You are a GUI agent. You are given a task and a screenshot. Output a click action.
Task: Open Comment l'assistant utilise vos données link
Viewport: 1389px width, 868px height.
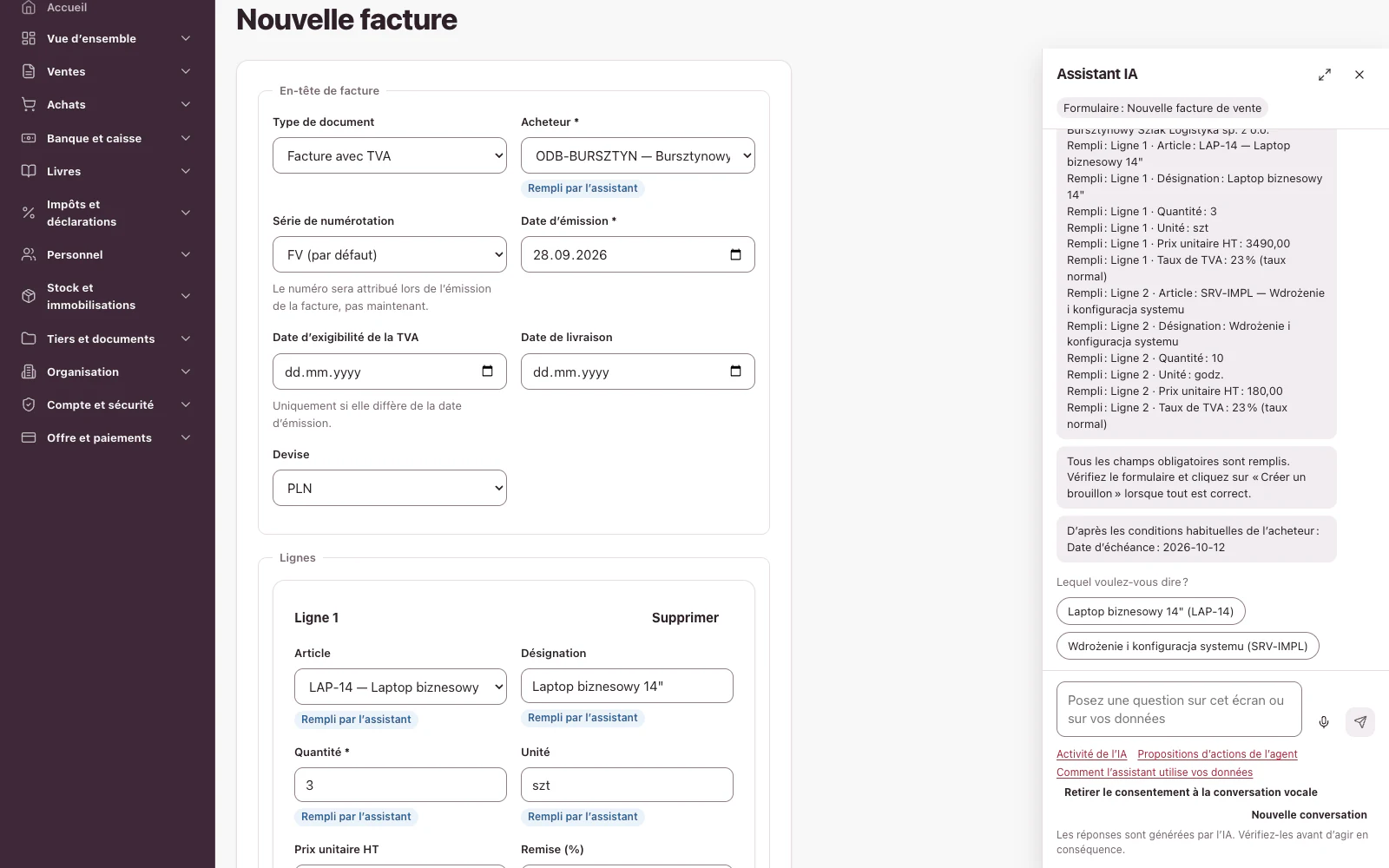click(1155, 773)
